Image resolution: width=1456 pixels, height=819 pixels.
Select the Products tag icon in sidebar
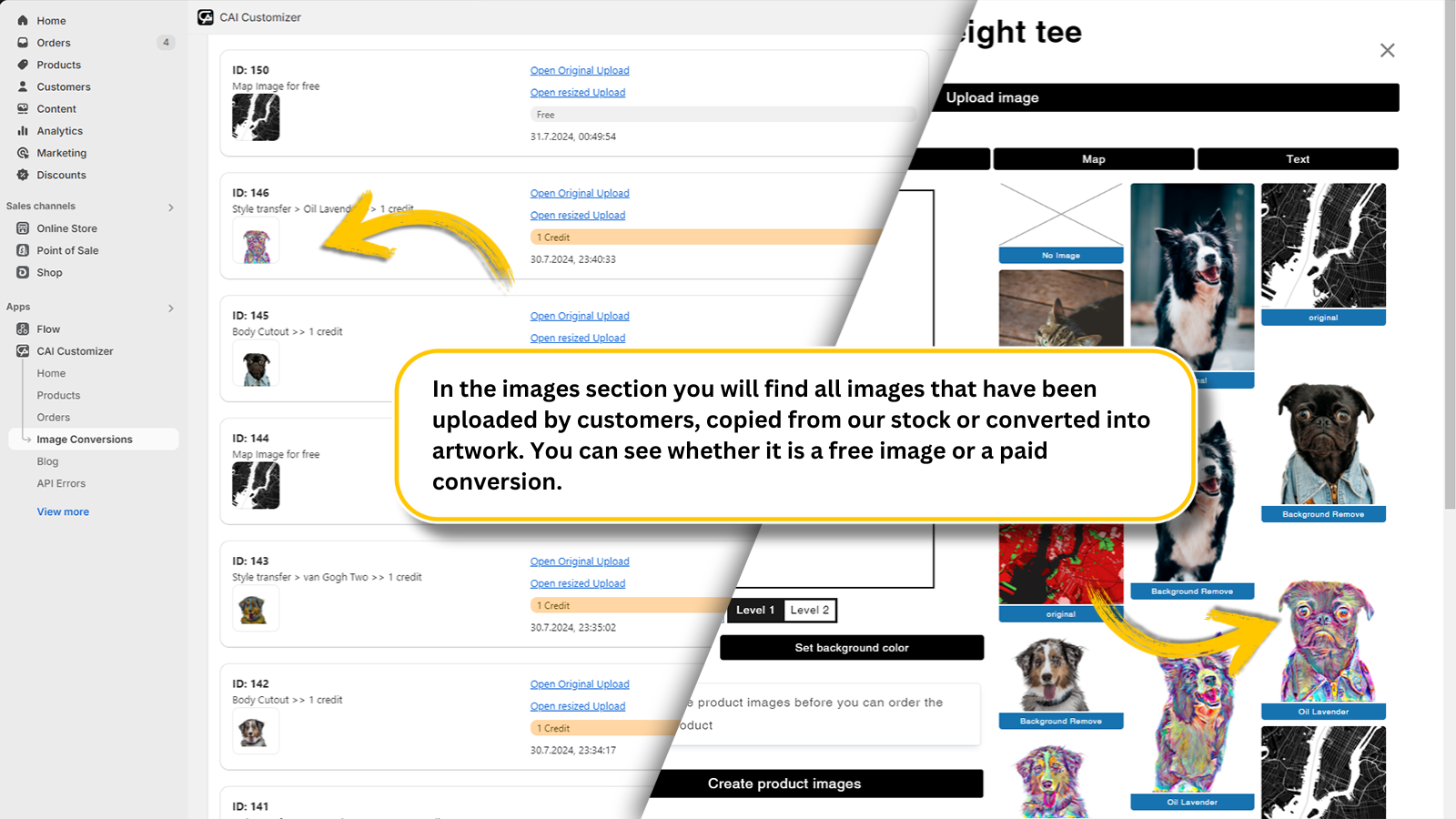23,65
